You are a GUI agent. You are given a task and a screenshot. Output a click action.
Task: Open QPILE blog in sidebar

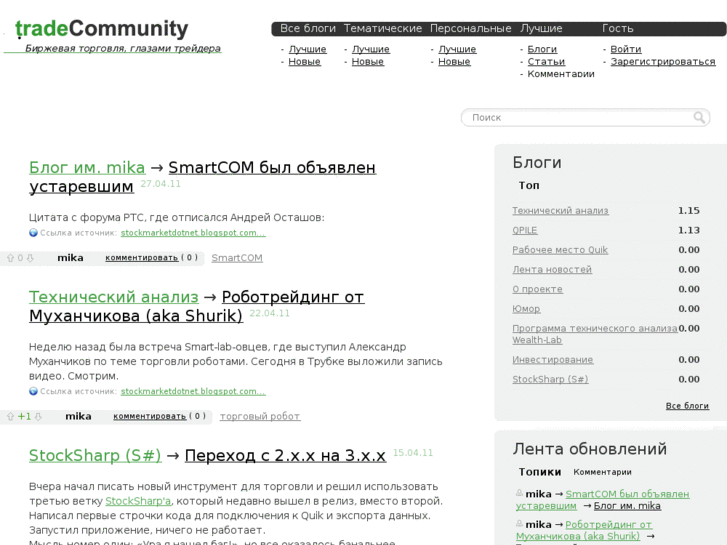[x=525, y=231]
